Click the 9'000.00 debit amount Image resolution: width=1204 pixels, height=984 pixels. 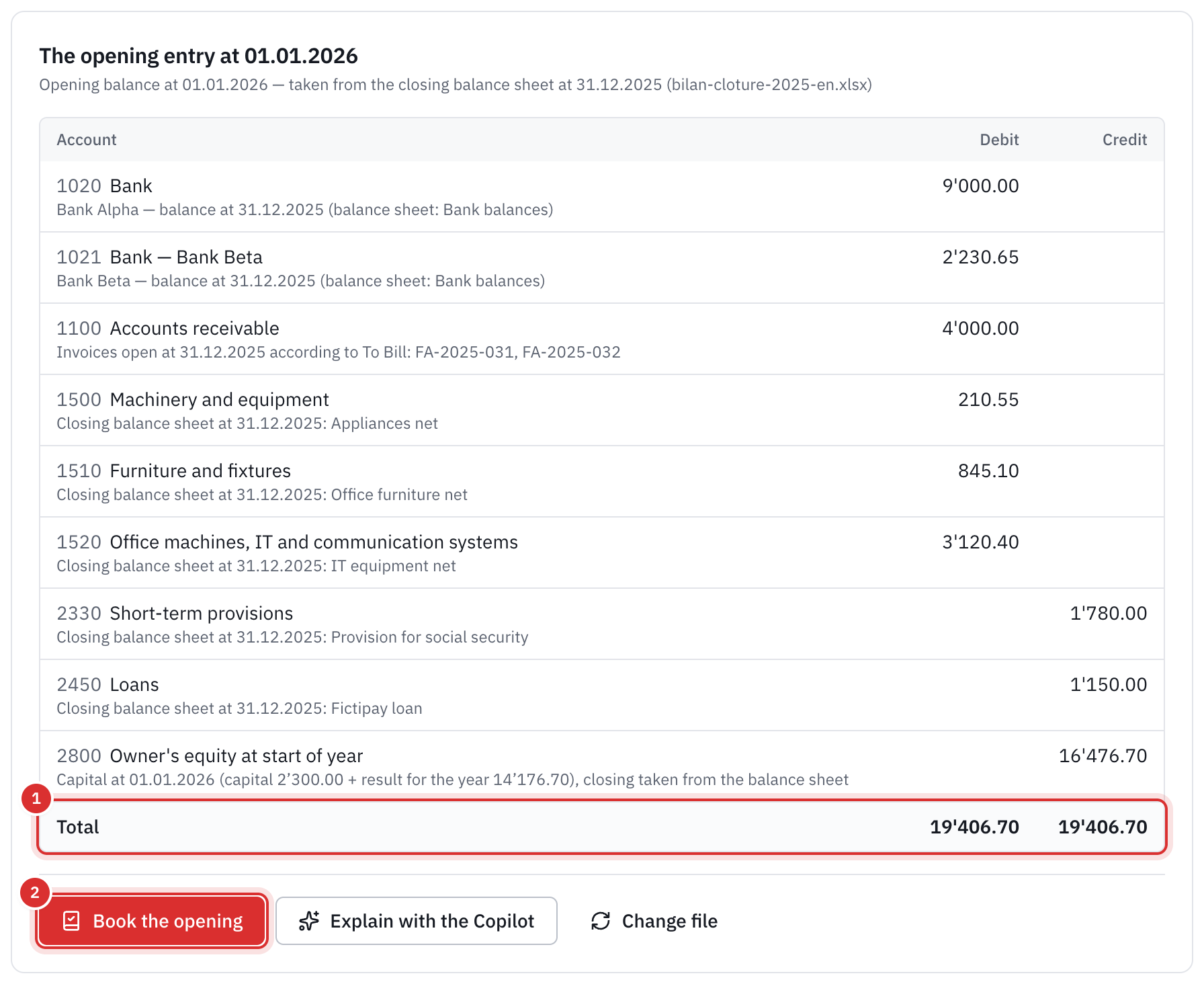pos(980,186)
